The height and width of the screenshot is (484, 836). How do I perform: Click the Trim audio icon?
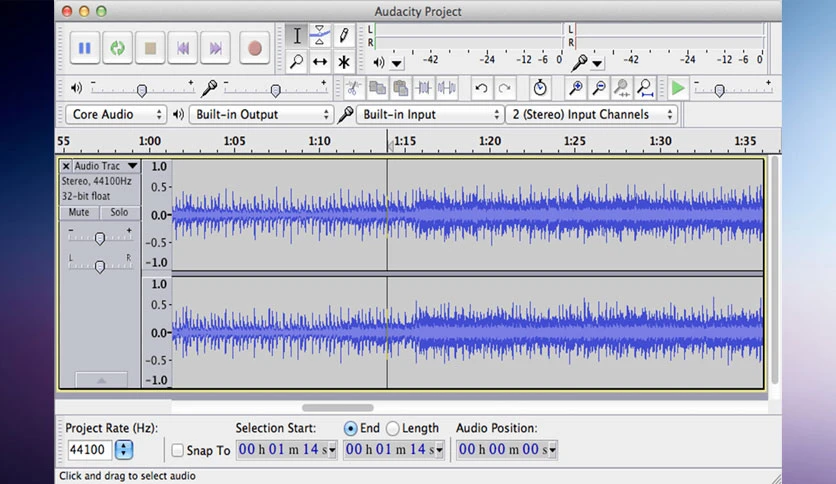pyautogui.click(x=424, y=88)
